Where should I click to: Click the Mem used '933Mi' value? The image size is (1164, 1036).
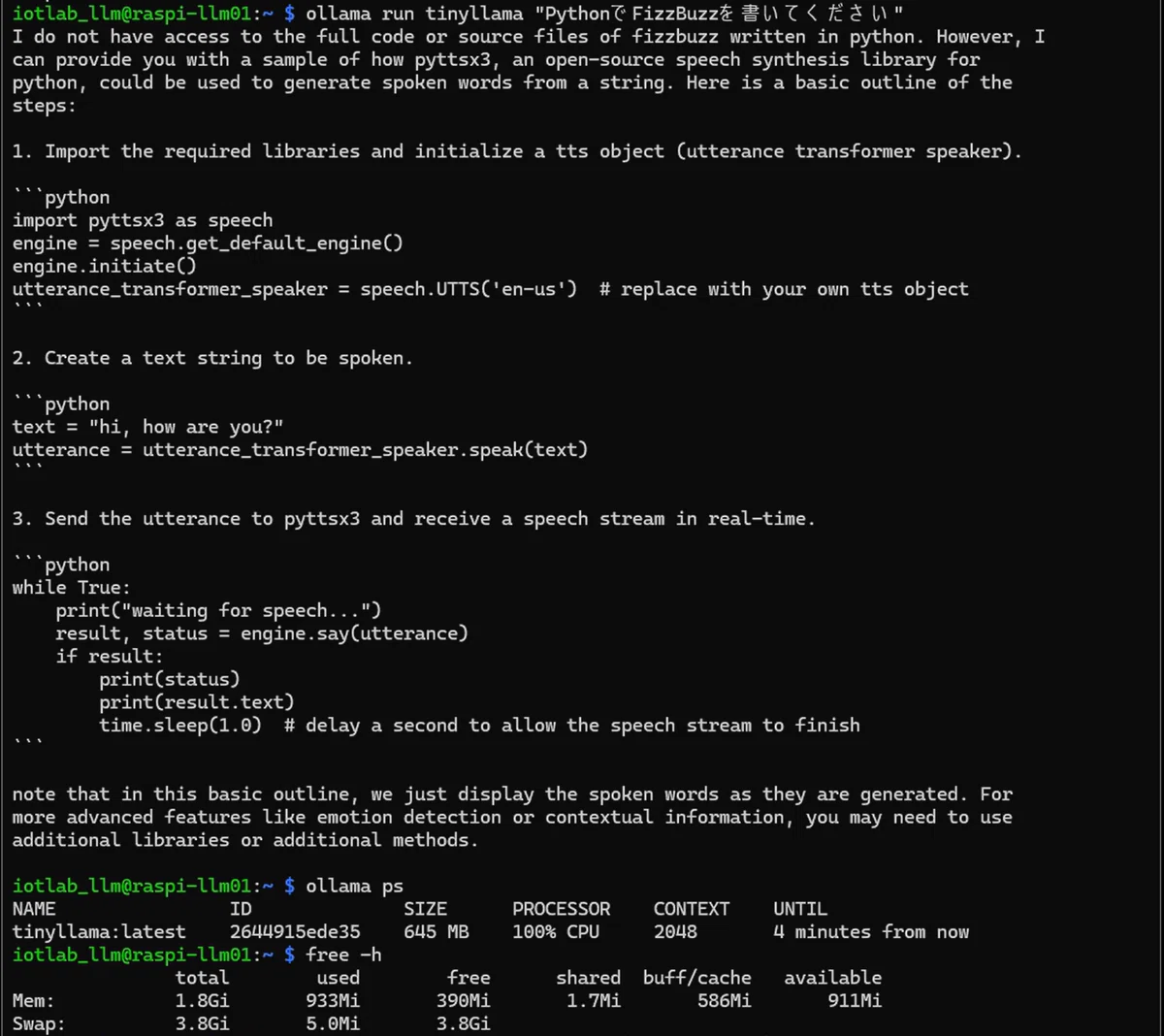click(333, 1001)
